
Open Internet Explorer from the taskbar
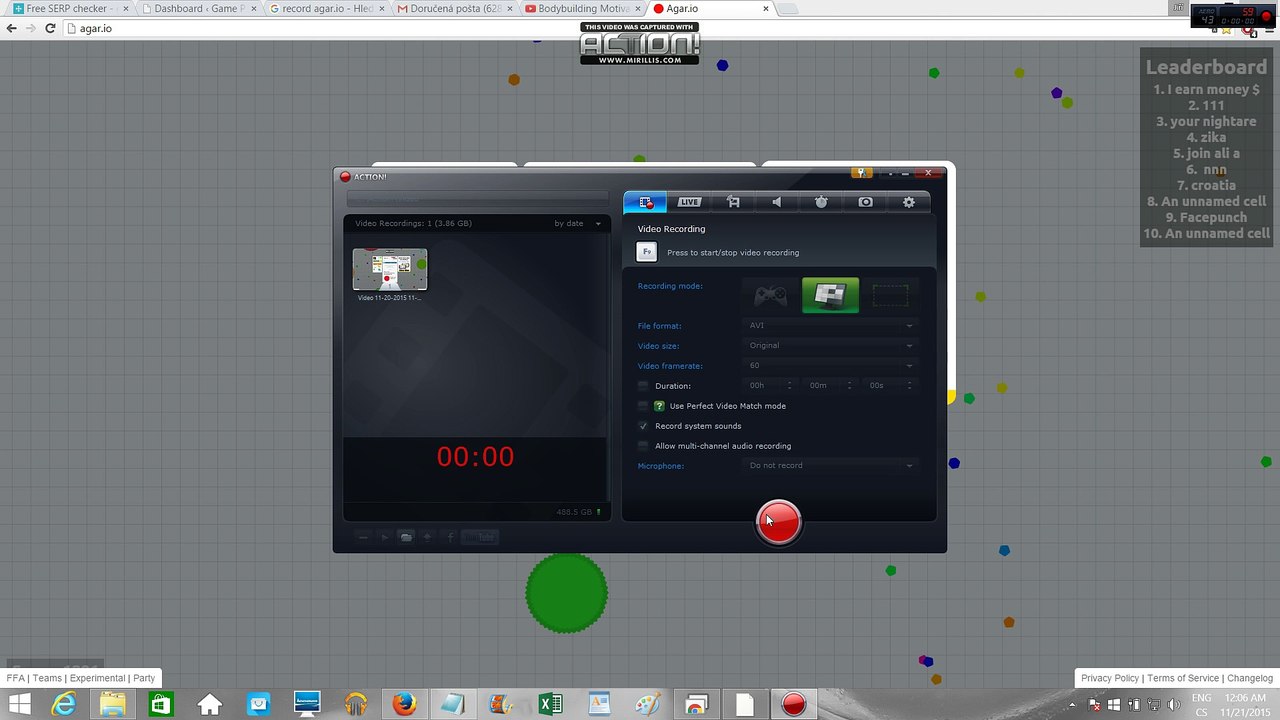[x=64, y=704]
